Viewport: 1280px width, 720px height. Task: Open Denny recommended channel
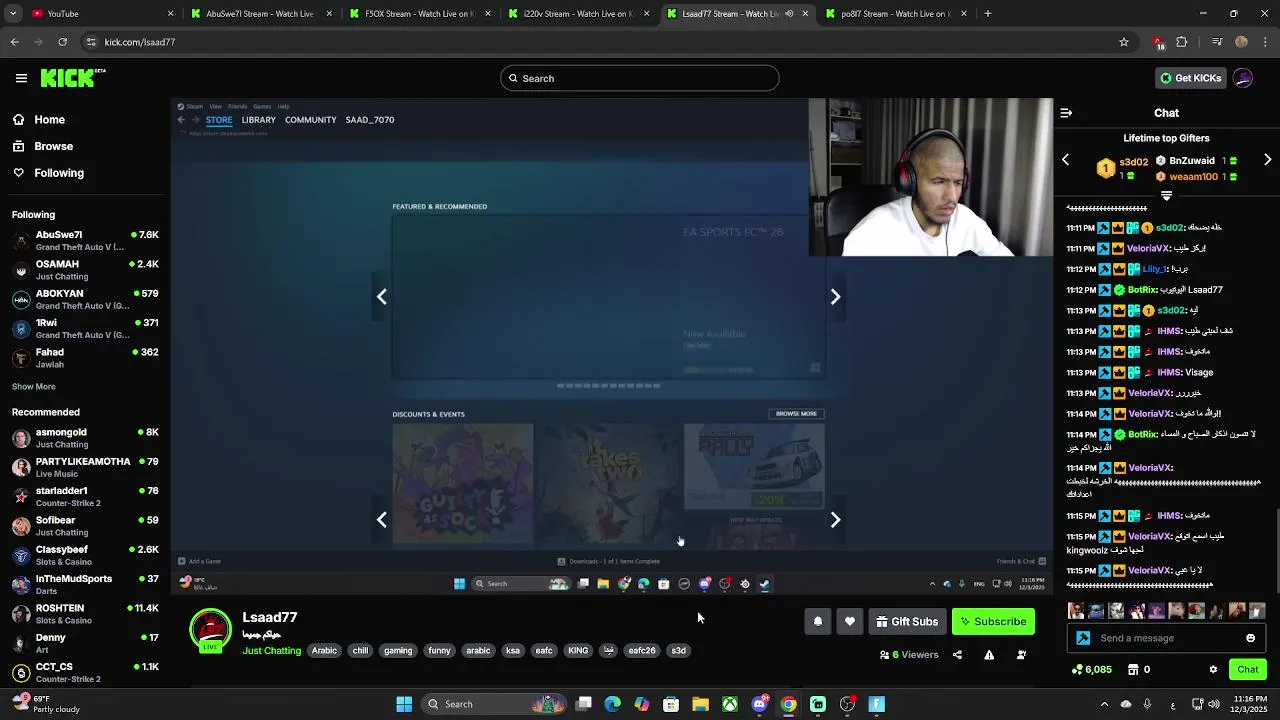[x=85, y=643]
